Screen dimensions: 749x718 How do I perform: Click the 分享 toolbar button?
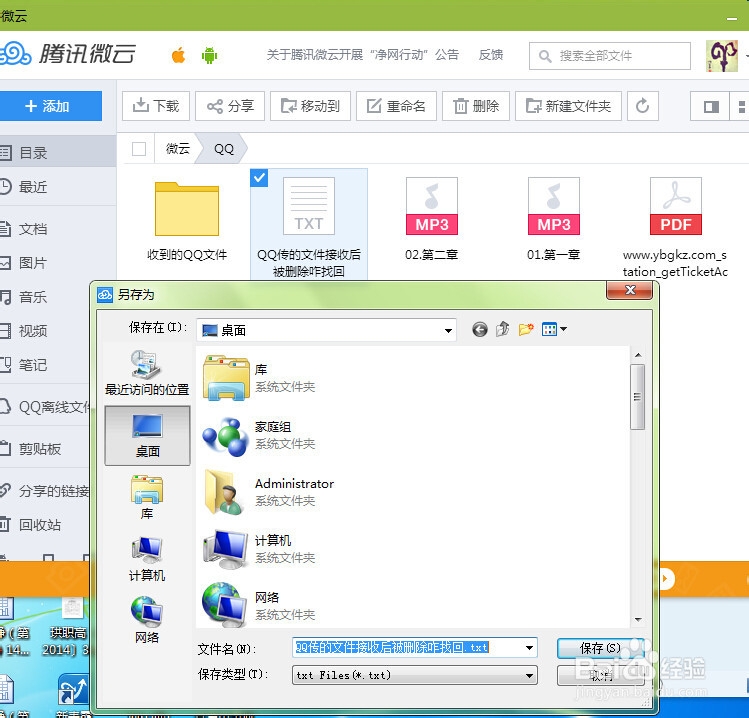[230, 106]
